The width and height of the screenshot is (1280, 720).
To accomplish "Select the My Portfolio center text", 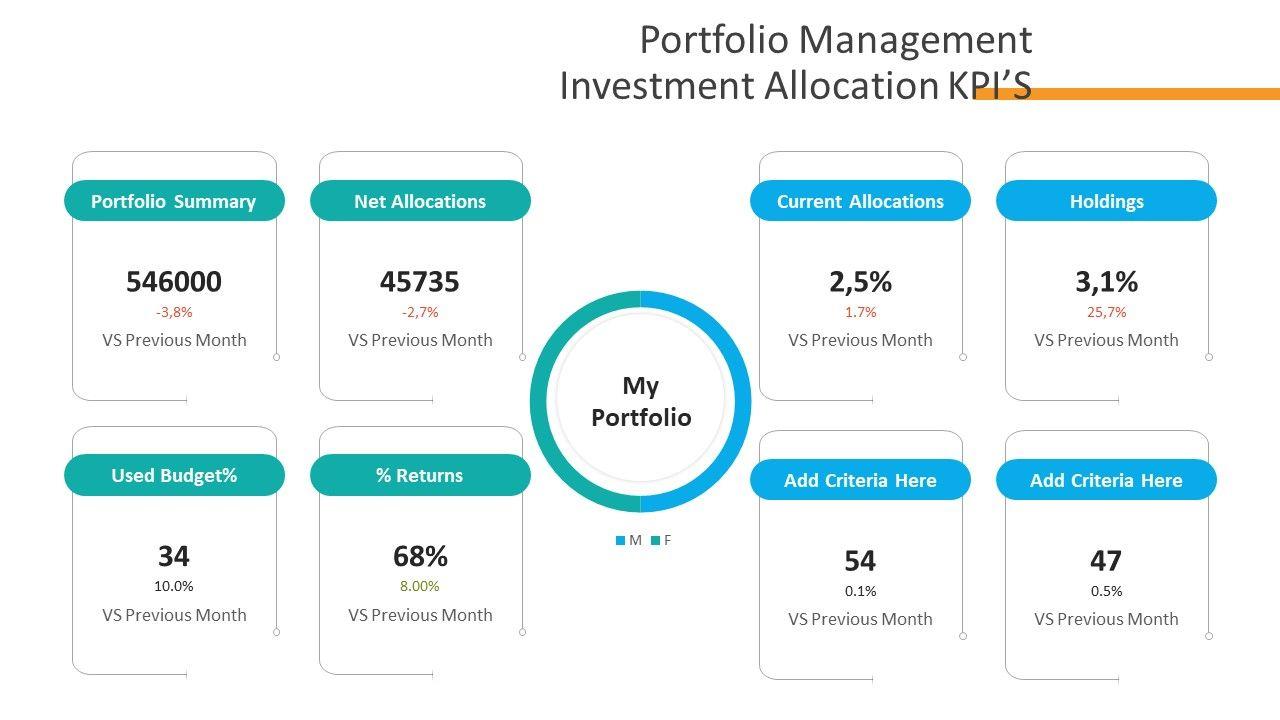I will 641,401.
